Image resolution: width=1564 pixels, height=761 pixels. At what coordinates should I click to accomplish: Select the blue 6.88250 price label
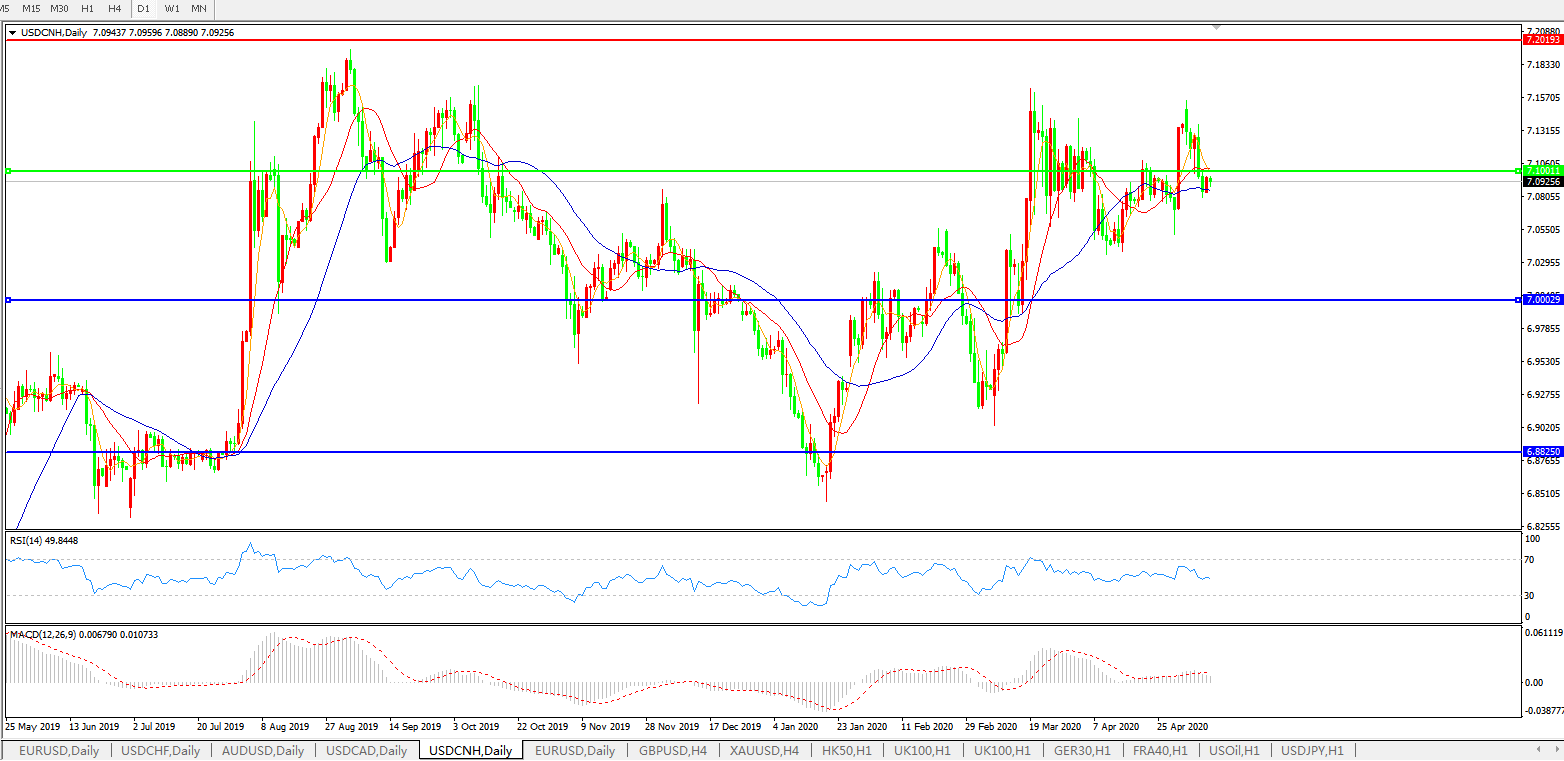coord(1541,452)
